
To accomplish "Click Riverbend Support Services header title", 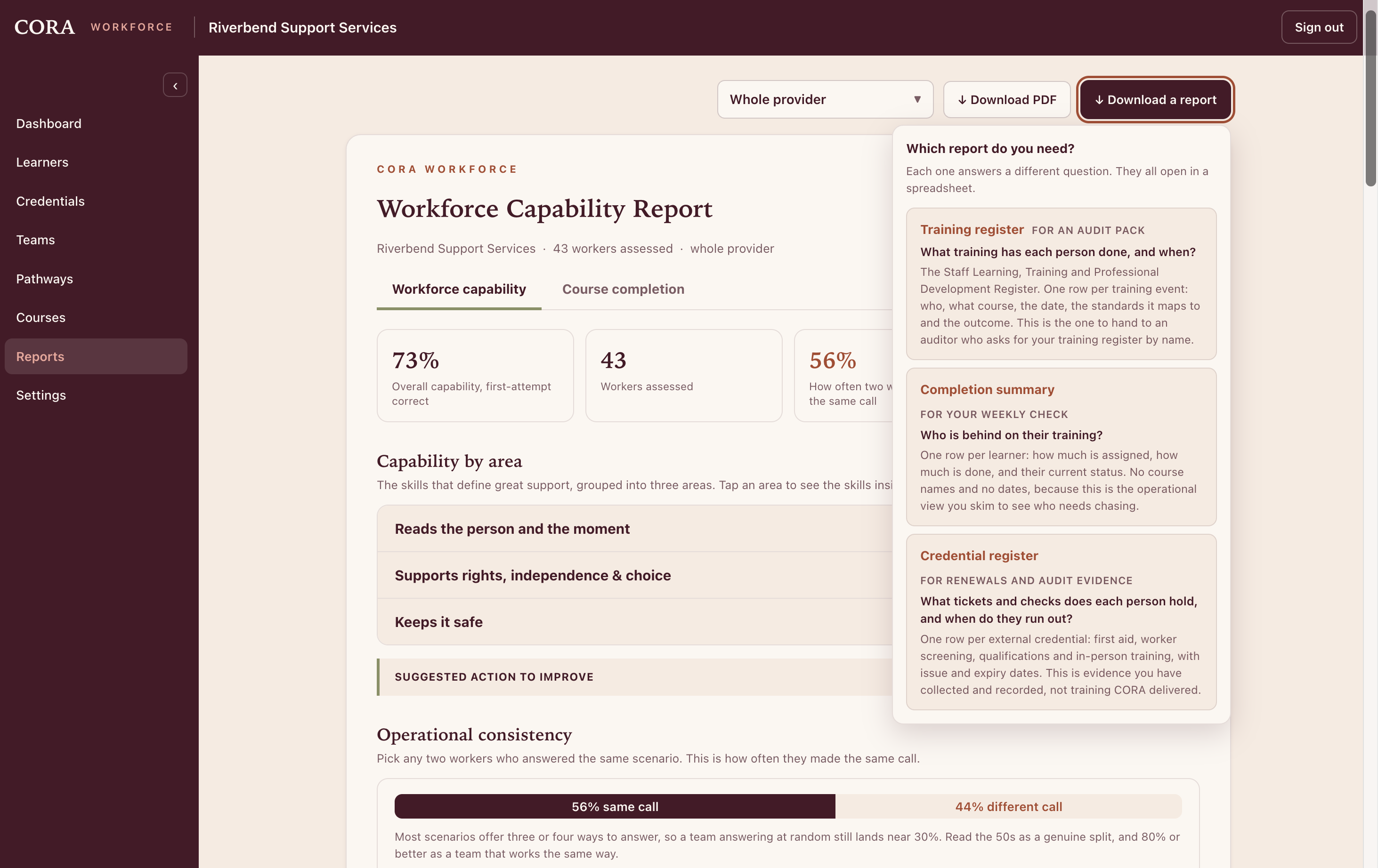I will click(x=302, y=27).
